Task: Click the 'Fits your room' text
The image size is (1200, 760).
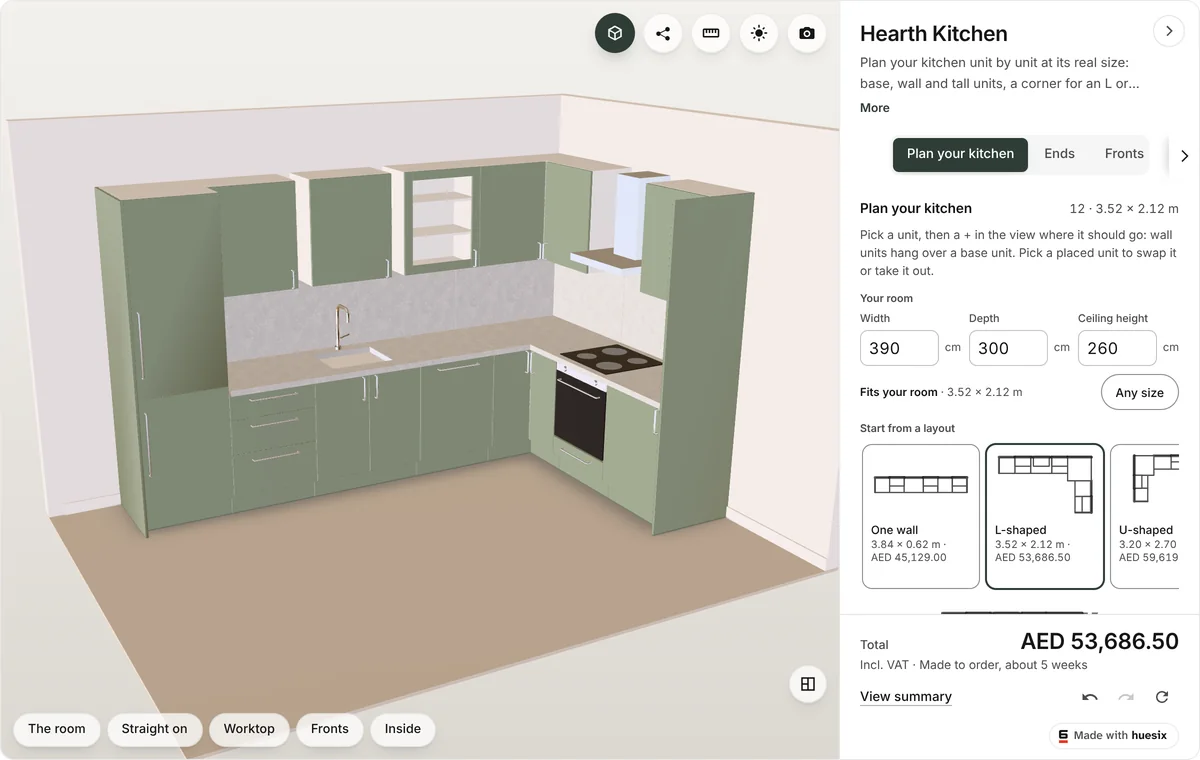Action: pyautogui.click(x=899, y=392)
